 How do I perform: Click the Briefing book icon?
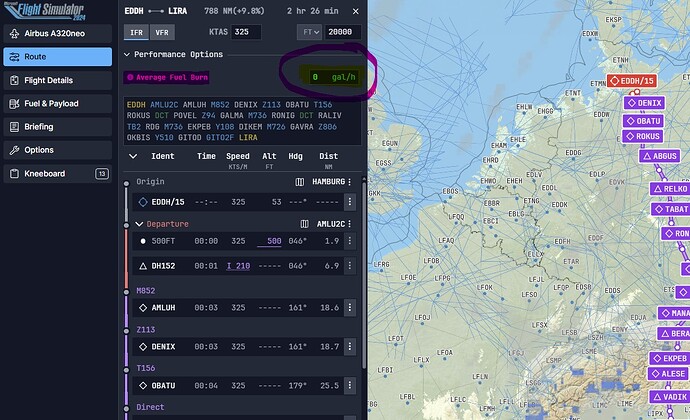click(x=17, y=127)
